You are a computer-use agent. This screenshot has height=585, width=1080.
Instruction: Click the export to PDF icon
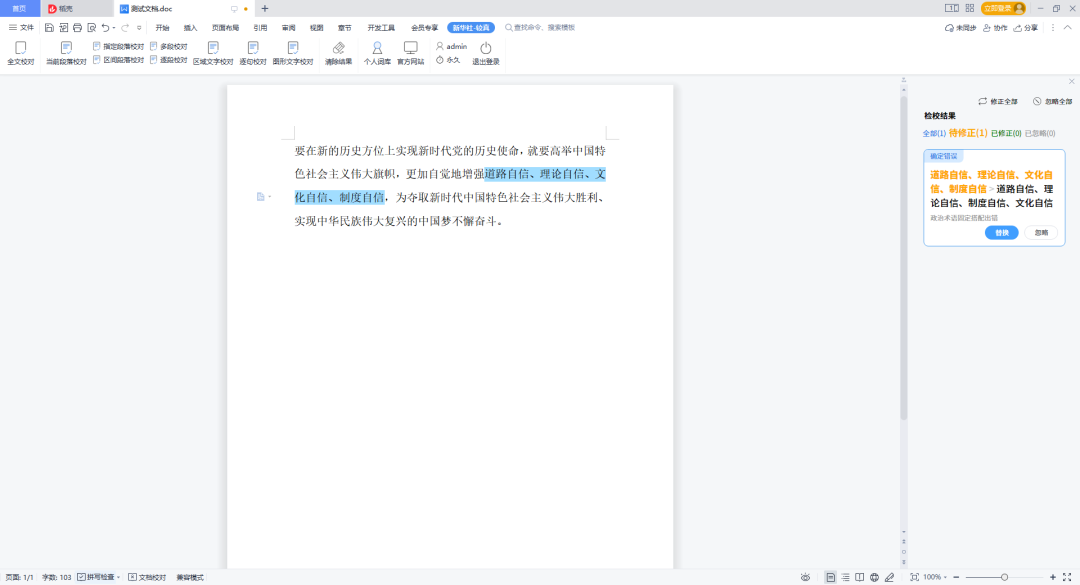63,28
